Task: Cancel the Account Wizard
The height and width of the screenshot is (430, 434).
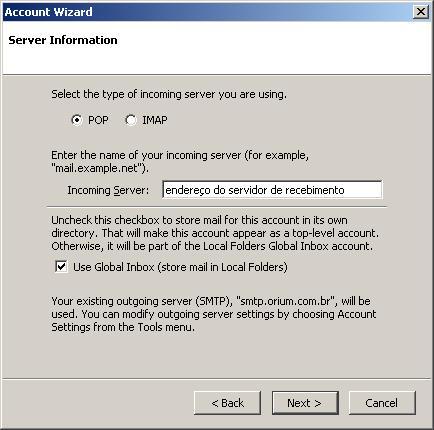Action: (382, 403)
